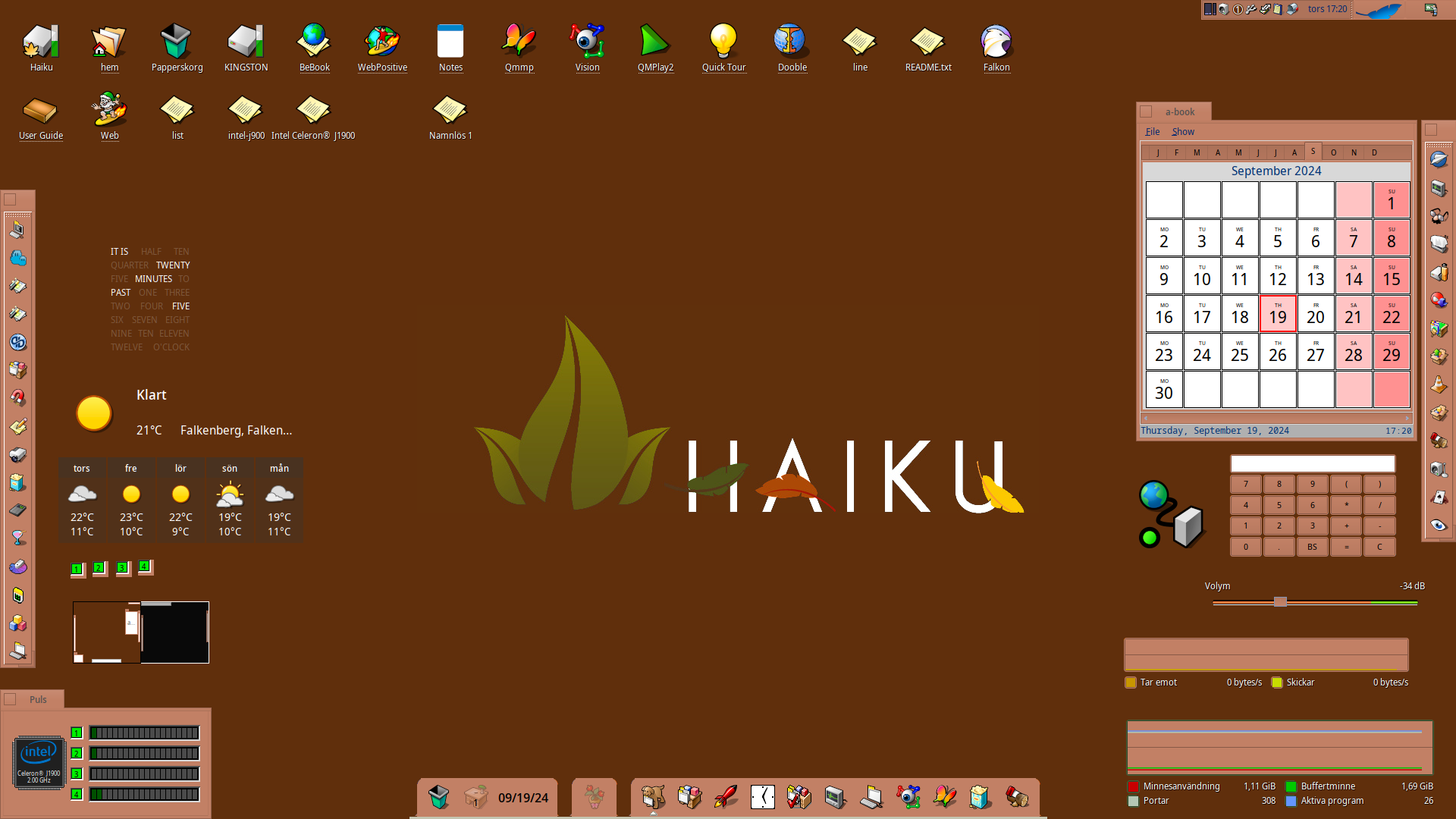The height and width of the screenshot is (819, 1456).
Task: Click the black workspace thumbnail in Workspaces
Action: point(174,632)
